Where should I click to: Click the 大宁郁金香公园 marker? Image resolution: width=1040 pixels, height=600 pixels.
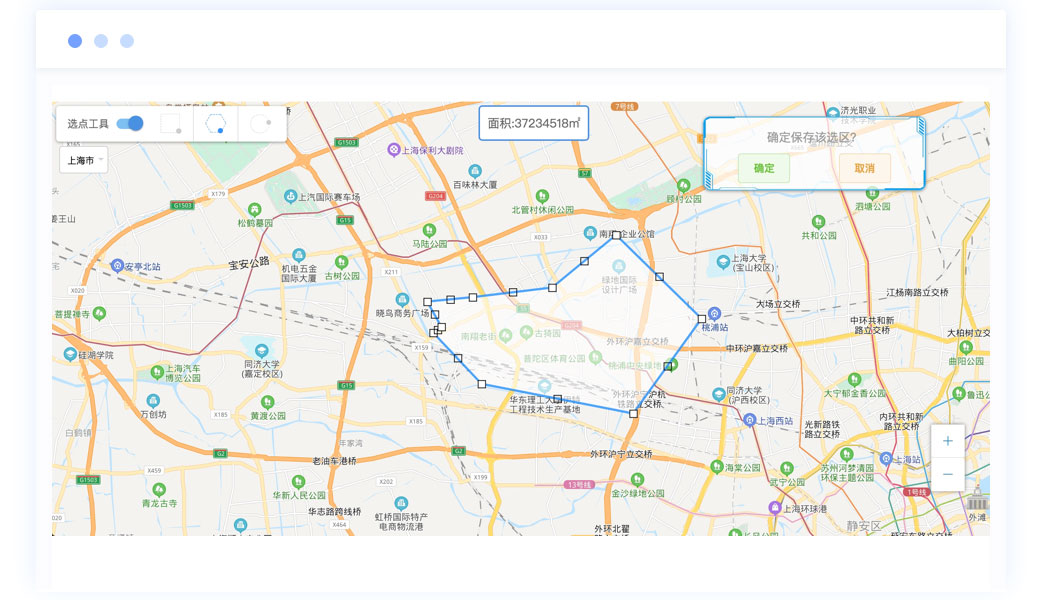854,380
